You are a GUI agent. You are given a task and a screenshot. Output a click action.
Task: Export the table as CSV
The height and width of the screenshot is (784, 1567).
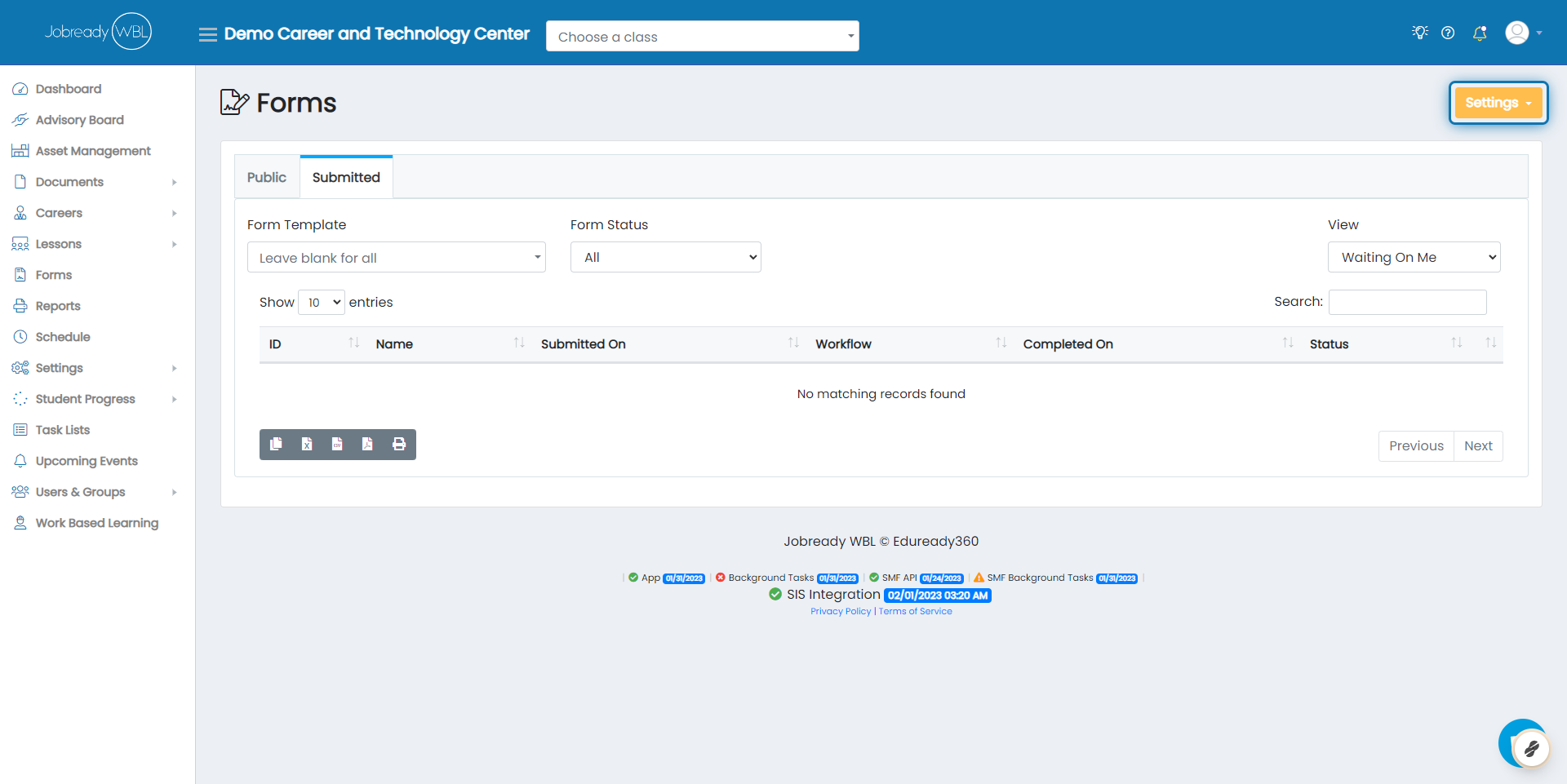pos(337,445)
